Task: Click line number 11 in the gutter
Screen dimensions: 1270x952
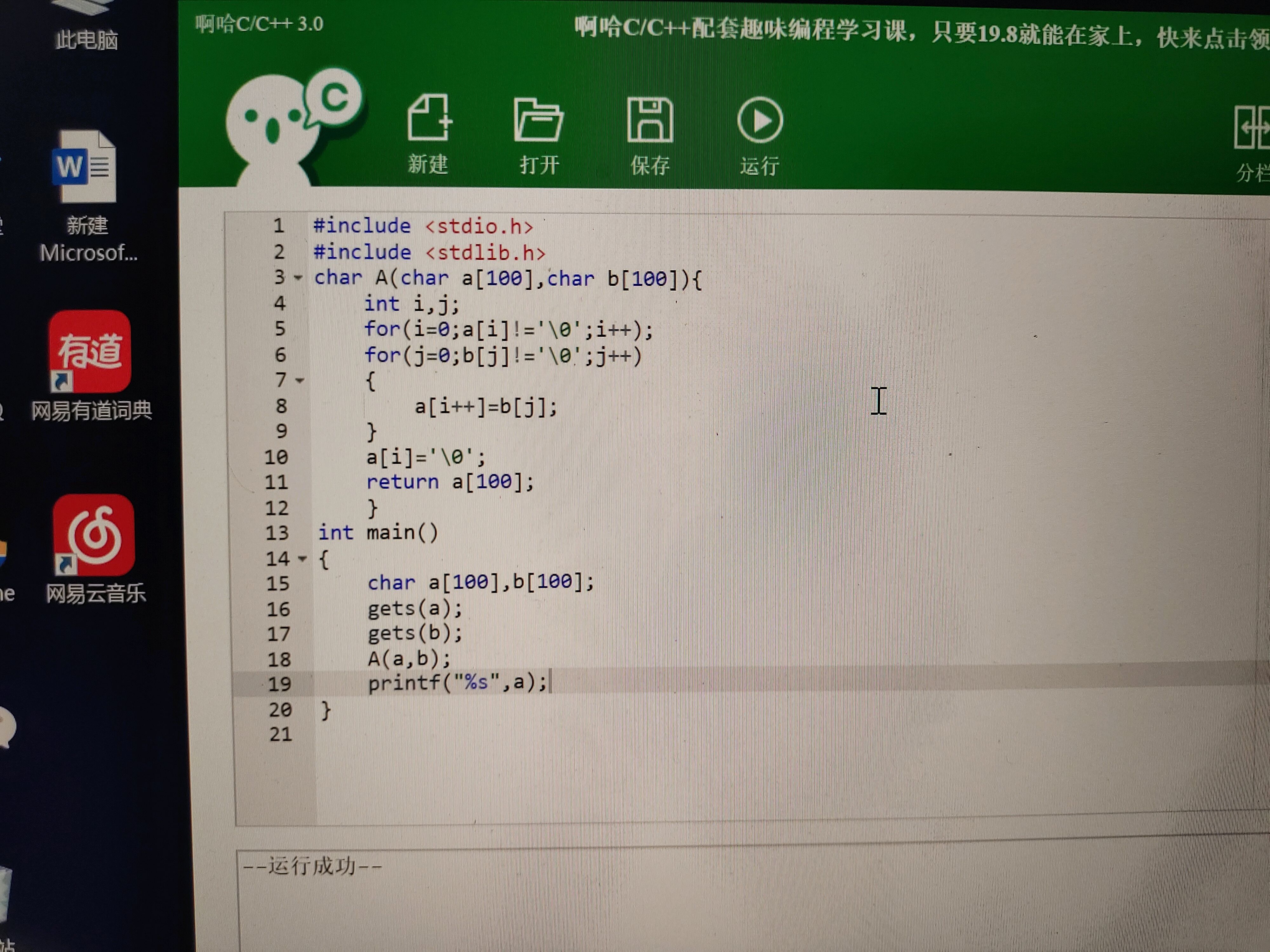Action: coord(276,482)
